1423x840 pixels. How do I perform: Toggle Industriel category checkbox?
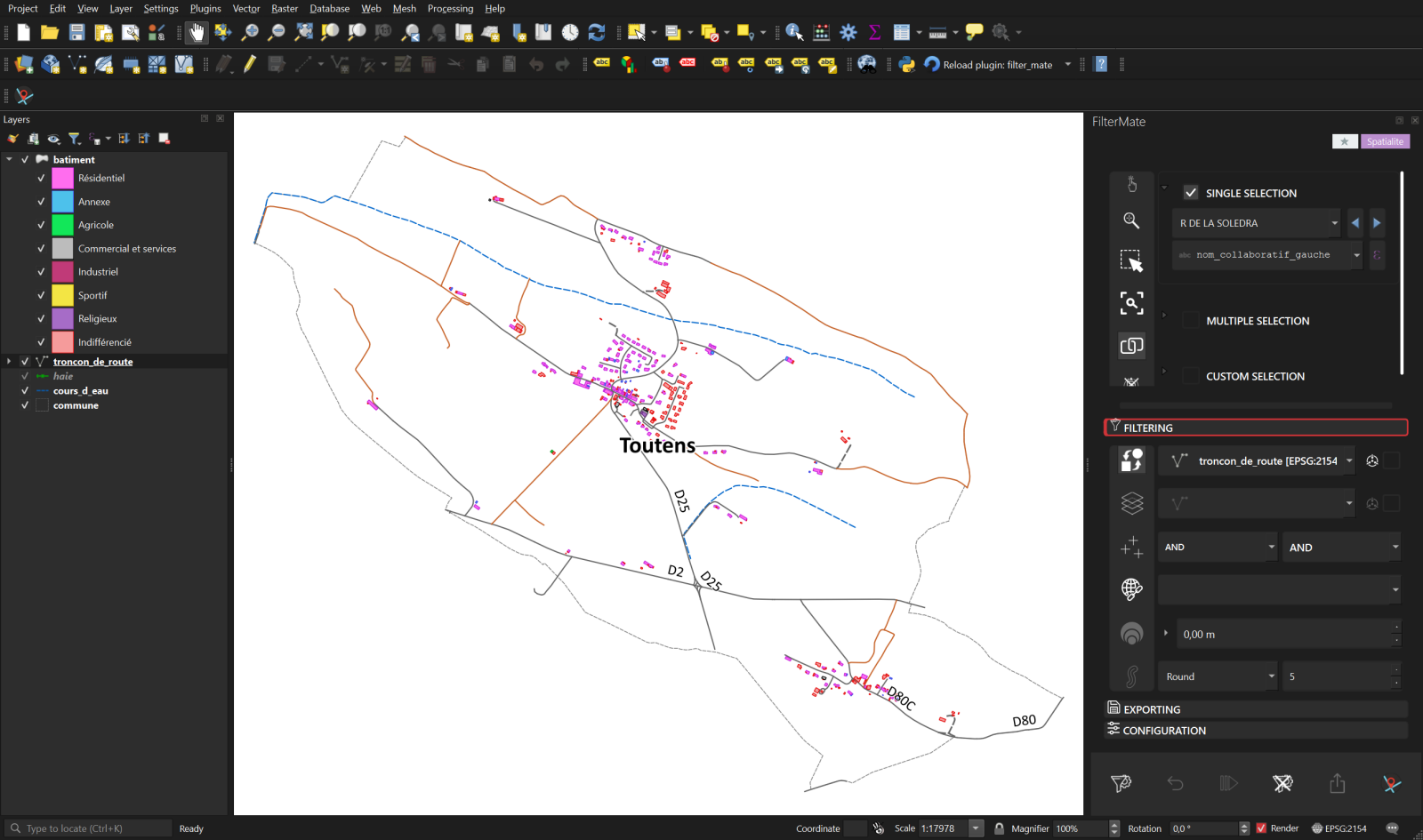tap(41, 272)
